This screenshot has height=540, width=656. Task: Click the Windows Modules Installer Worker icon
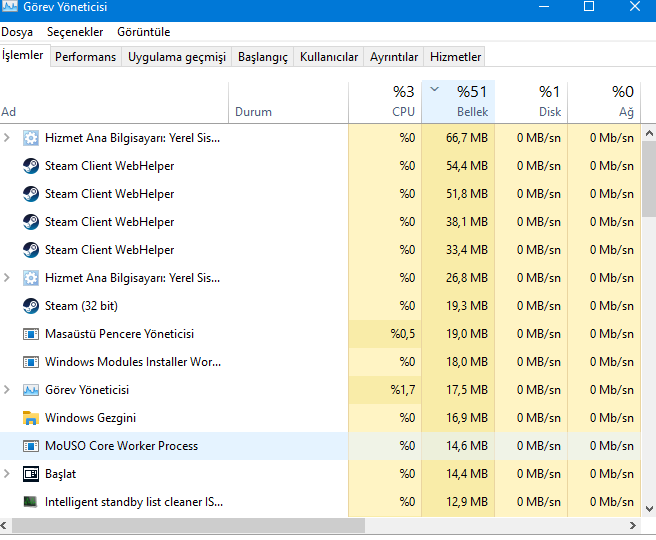(30, 362)
